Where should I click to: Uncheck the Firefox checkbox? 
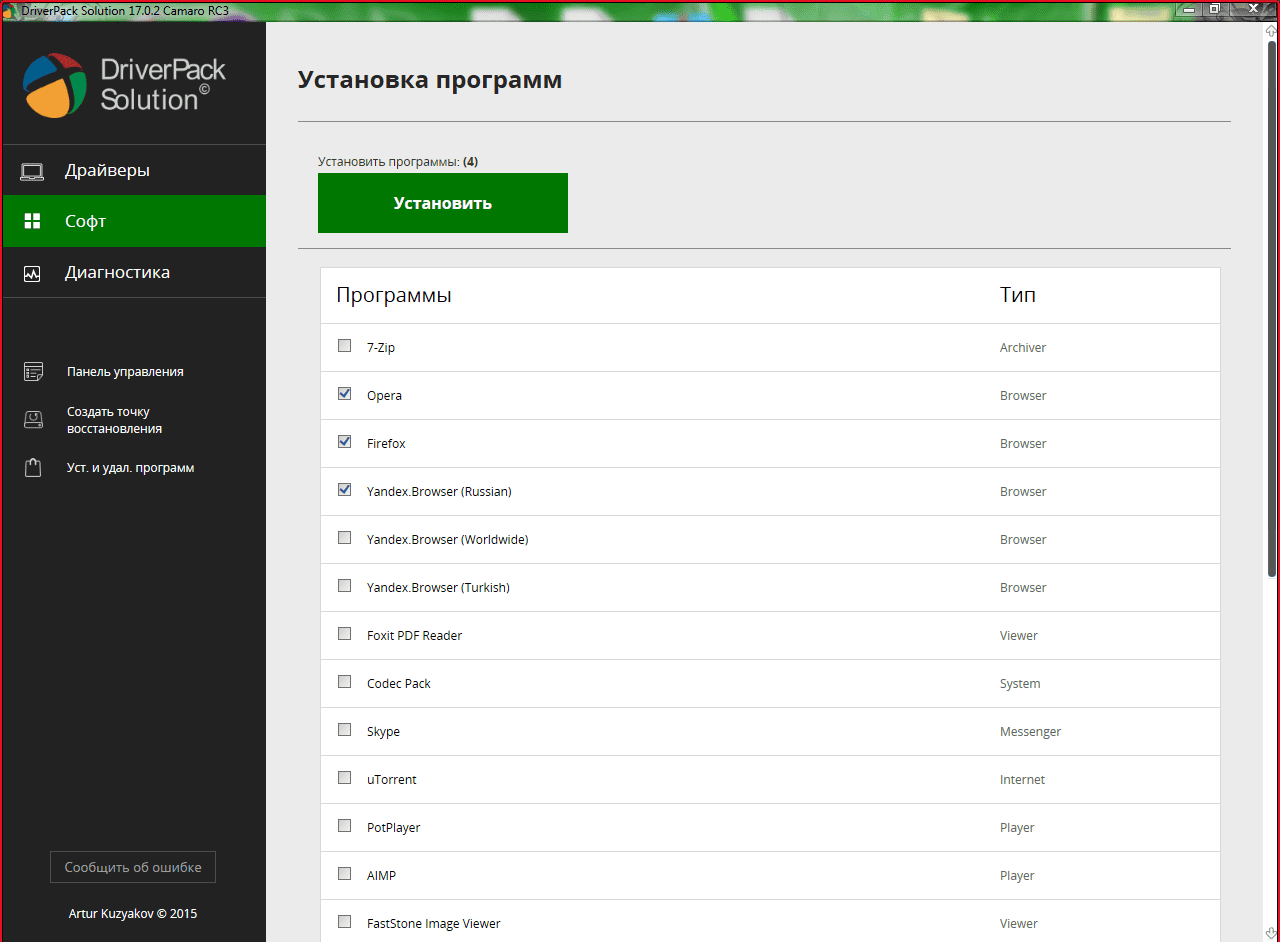tap(345, 442)
